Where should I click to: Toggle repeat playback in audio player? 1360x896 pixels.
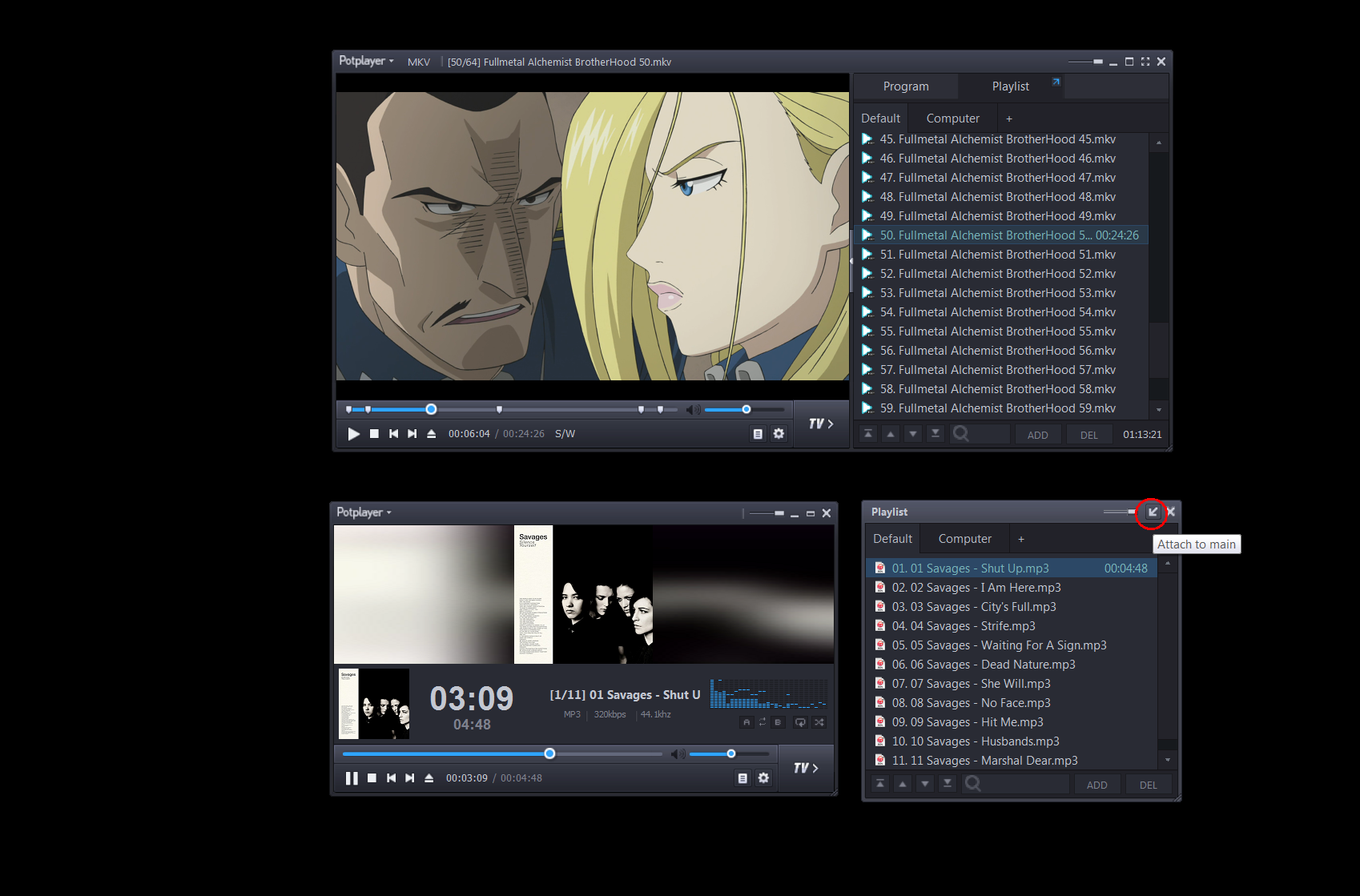(x=800, y=722)
